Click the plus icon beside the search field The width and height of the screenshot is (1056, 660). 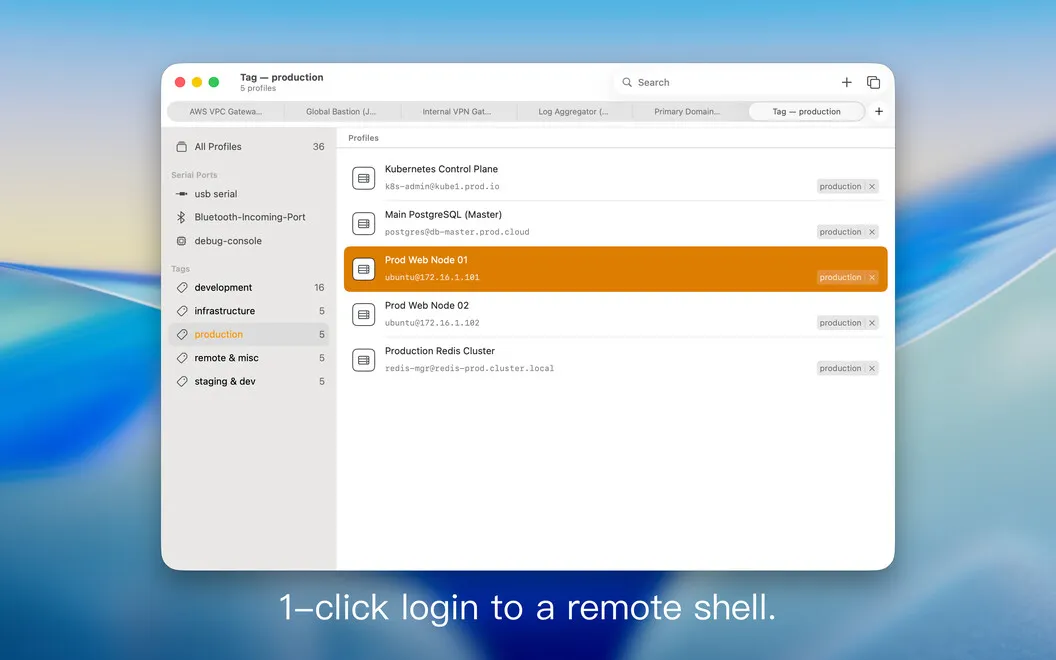pyautogui.click(x=847, y=82)
